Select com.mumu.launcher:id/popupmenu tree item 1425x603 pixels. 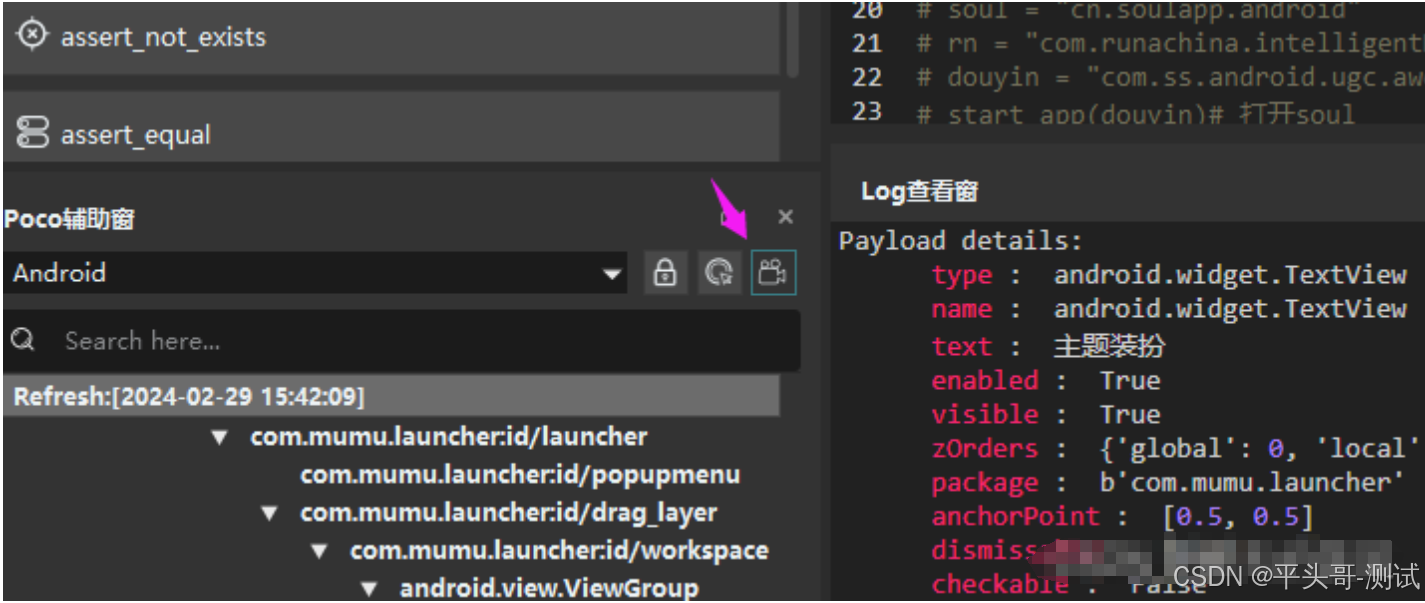tap(520, 474)
